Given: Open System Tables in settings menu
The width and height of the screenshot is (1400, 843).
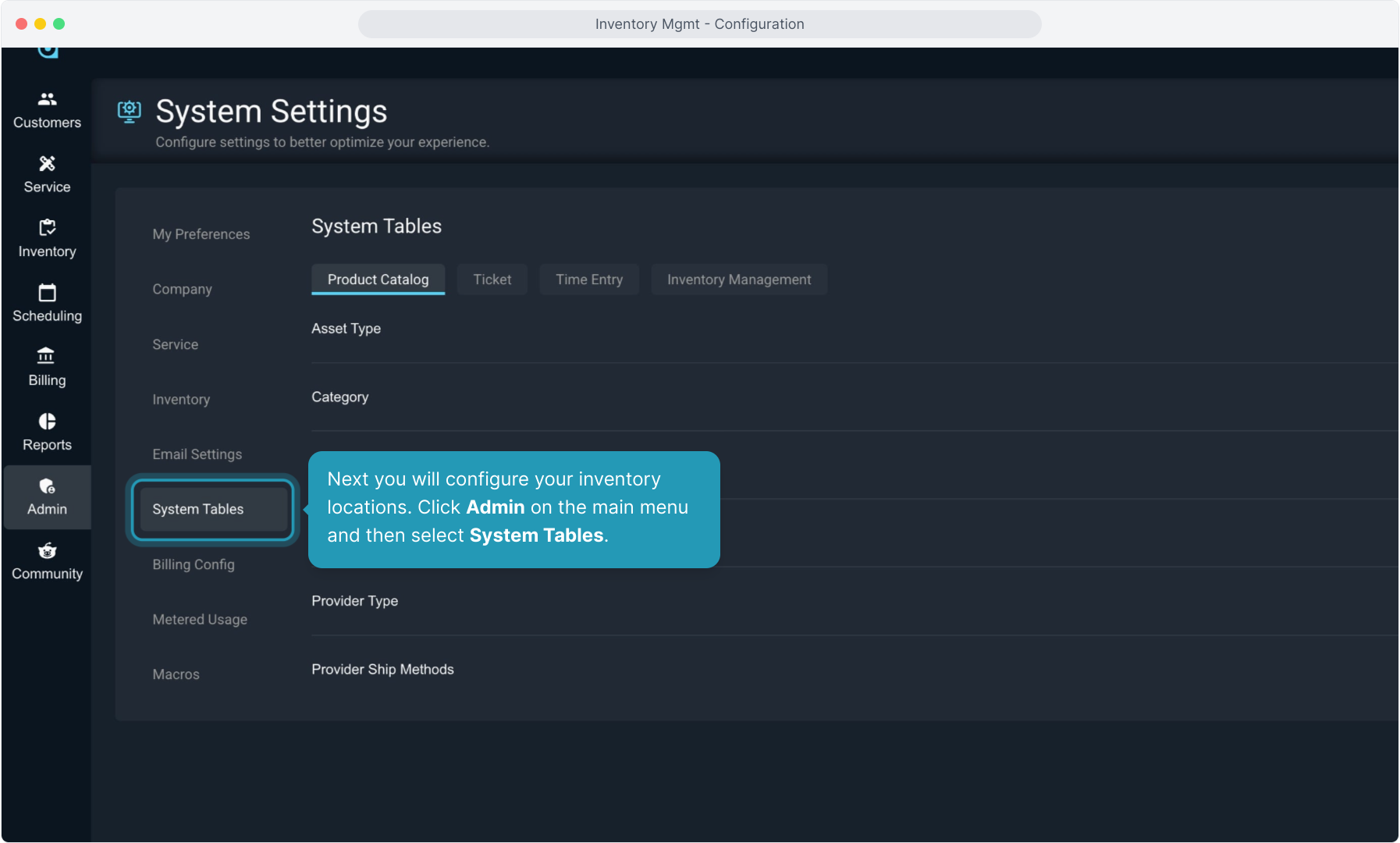Looking at the screenshot, I should (198, 509).
